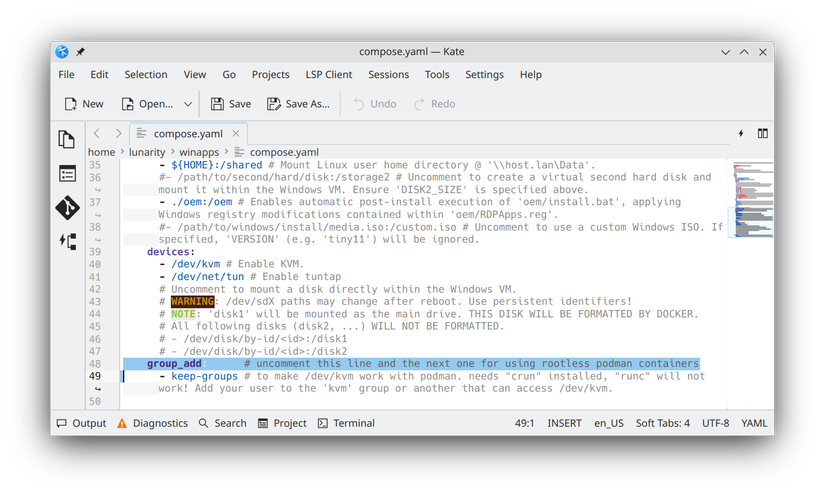Click the 'devices:' key on line 39
The width and height of the screenshot is (825, 495).
coord(171,252)
